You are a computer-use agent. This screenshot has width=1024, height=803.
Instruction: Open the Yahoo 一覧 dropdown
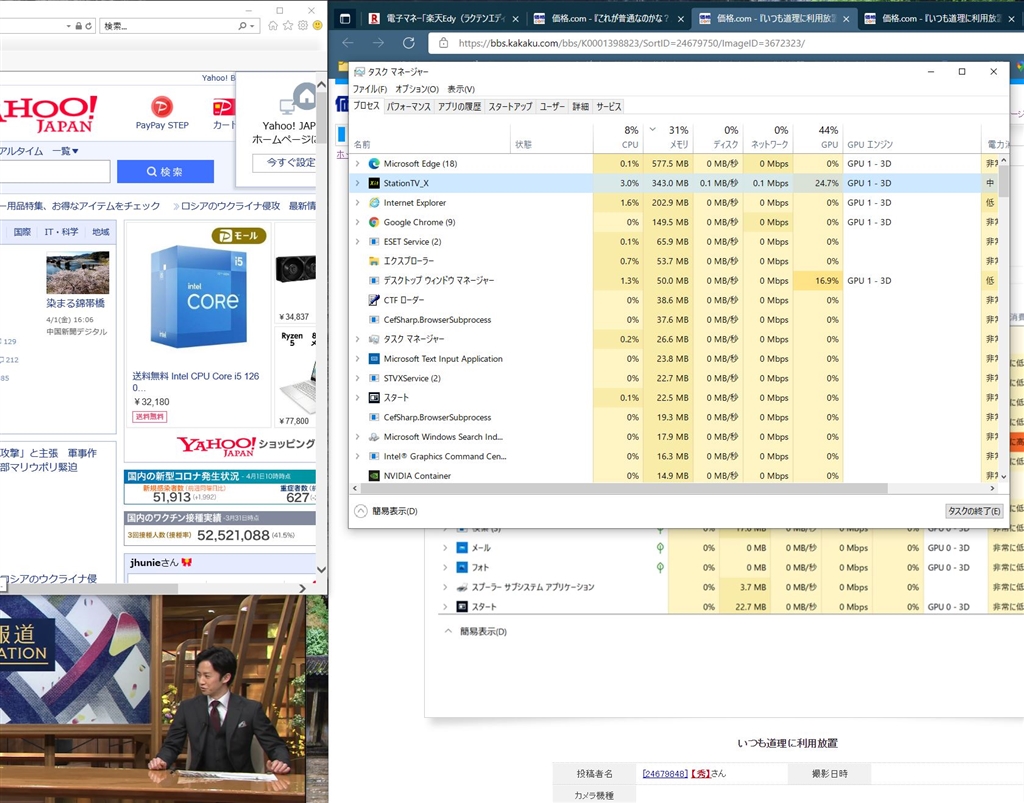[65, 151]
